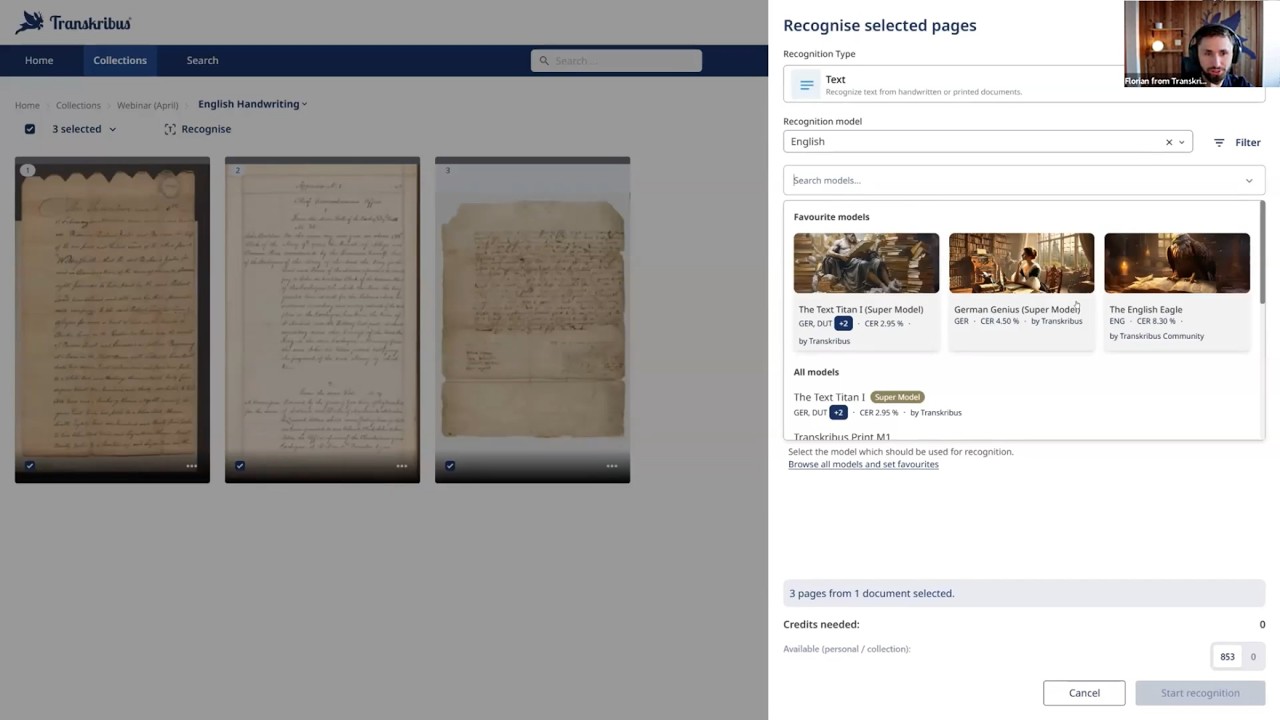This screenshot has width=1280, height=720.
Task: Open Browse all models and set favourites
Action: pos(863,464)
